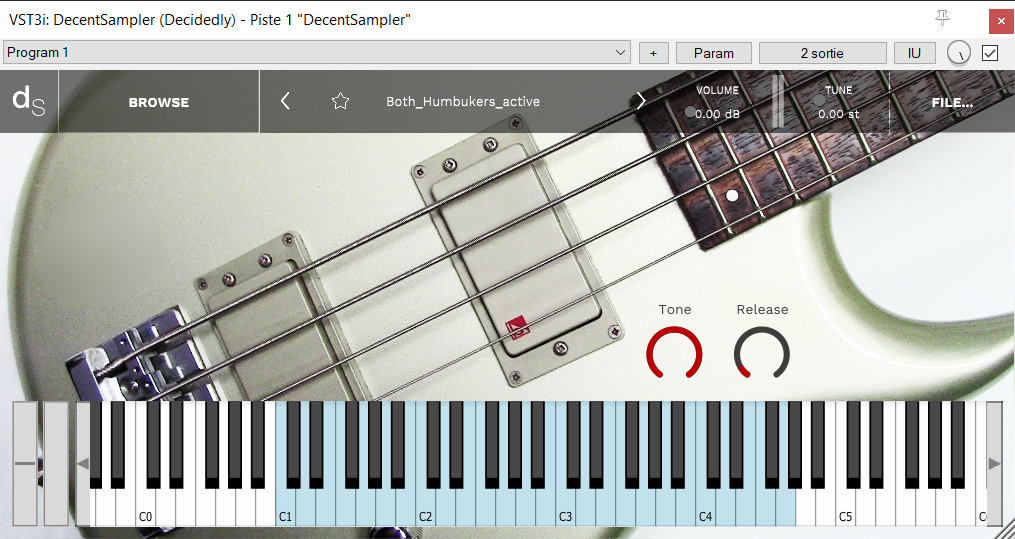
Task: Click the Both_Humbukers_active preset name
Action: [463, 102]
